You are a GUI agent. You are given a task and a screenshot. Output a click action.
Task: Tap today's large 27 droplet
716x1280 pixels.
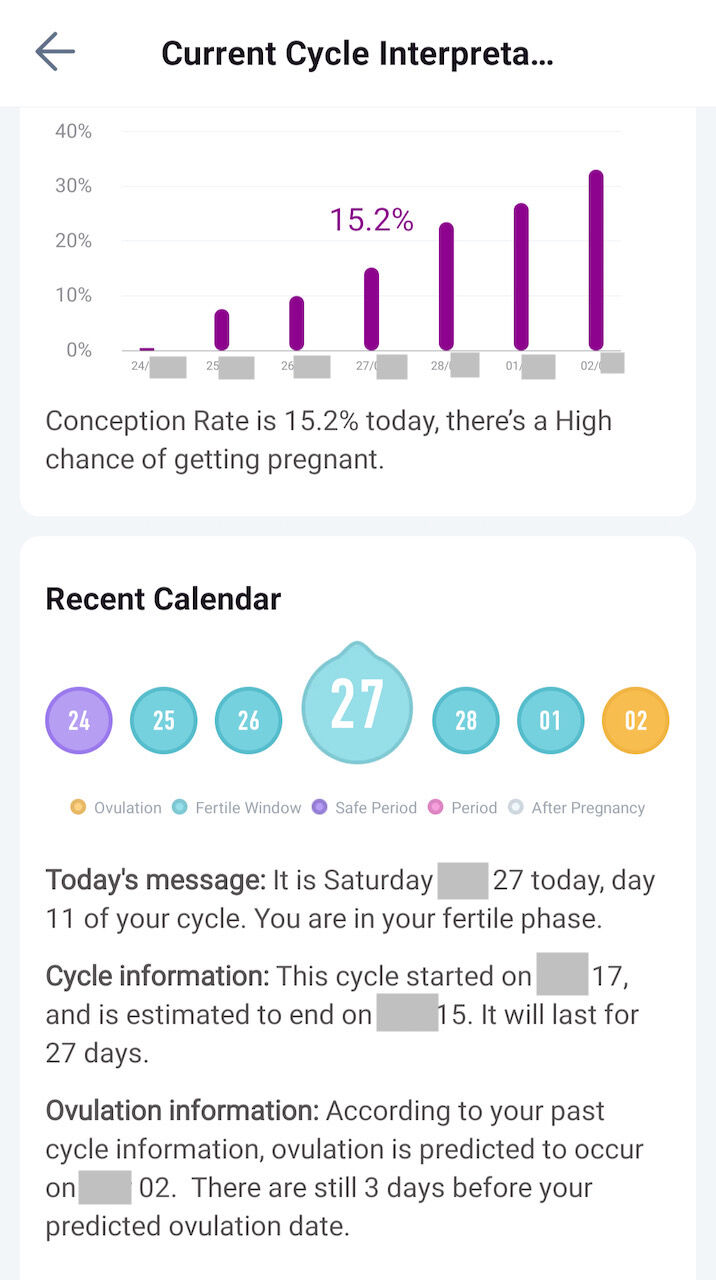coord(357,705)
